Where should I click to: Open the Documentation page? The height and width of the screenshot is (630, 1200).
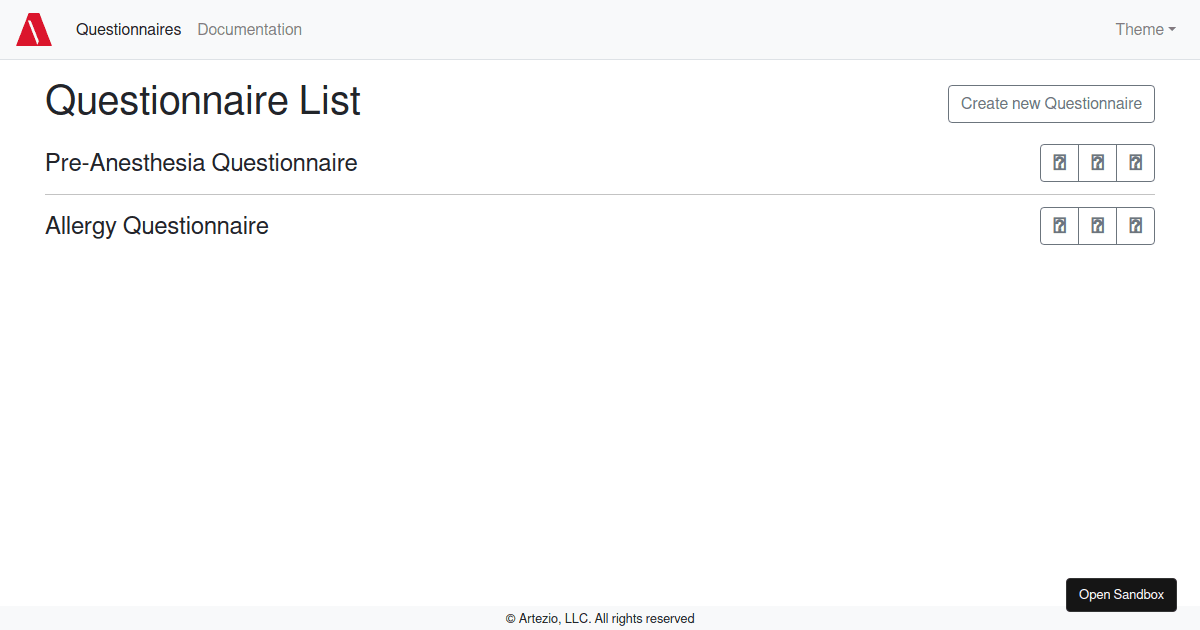pyautogui.click(x=249, y=29)
